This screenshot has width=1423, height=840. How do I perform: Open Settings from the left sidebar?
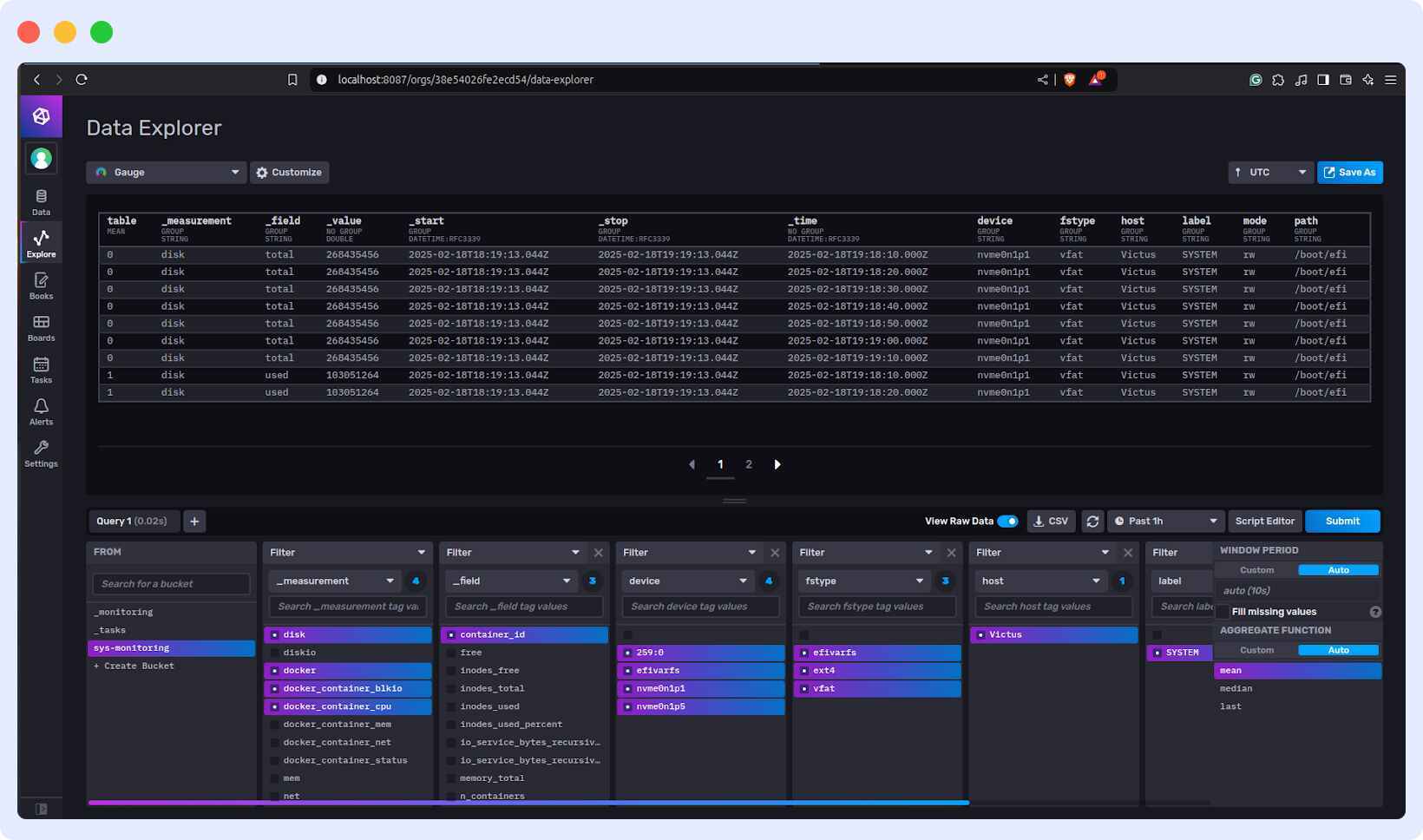[x=41, y=454]
